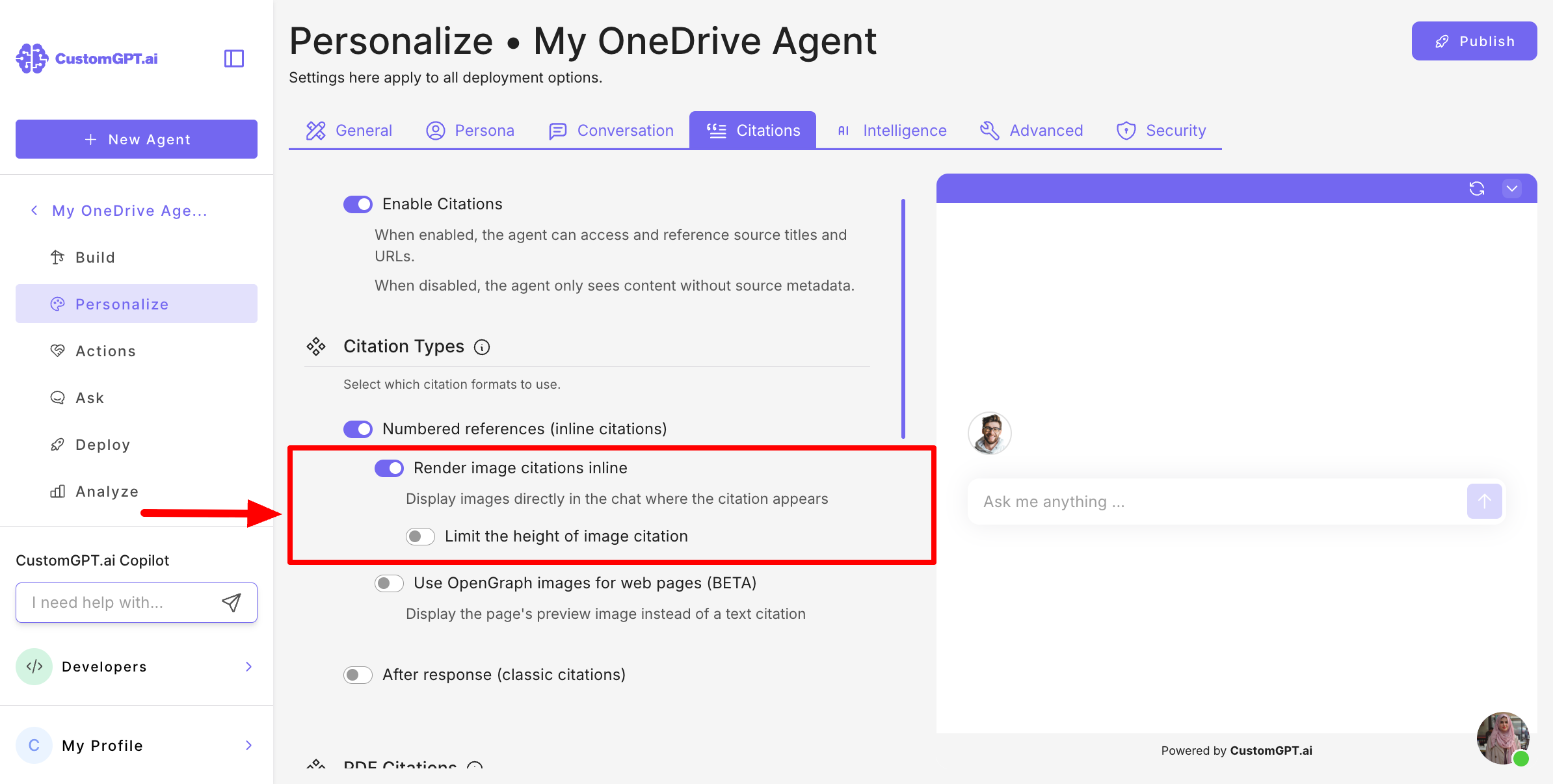Toggle Limit the height of image citation
The image size is (1553, 784).
420,536
